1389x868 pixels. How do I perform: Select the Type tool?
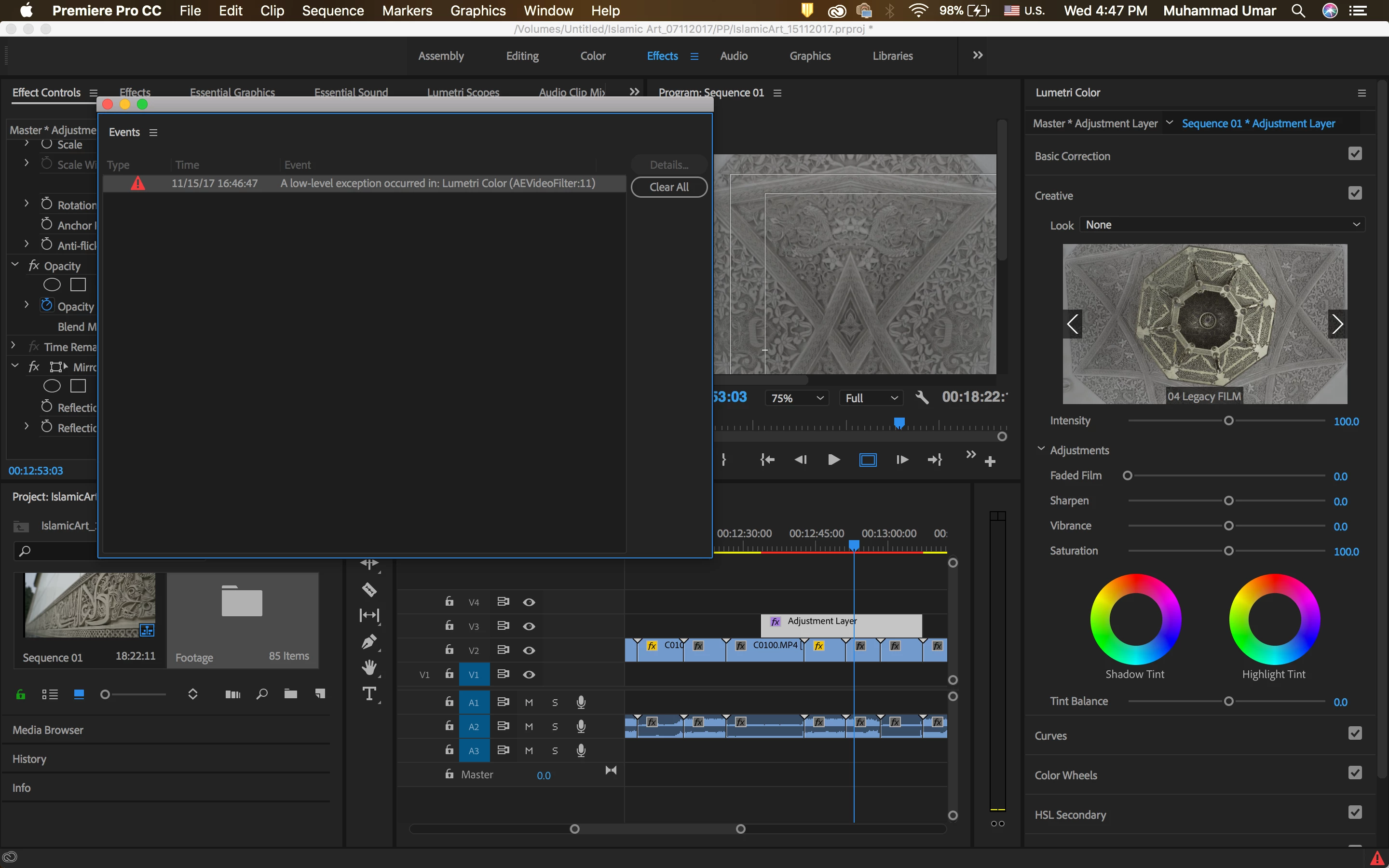click(369, 694)
